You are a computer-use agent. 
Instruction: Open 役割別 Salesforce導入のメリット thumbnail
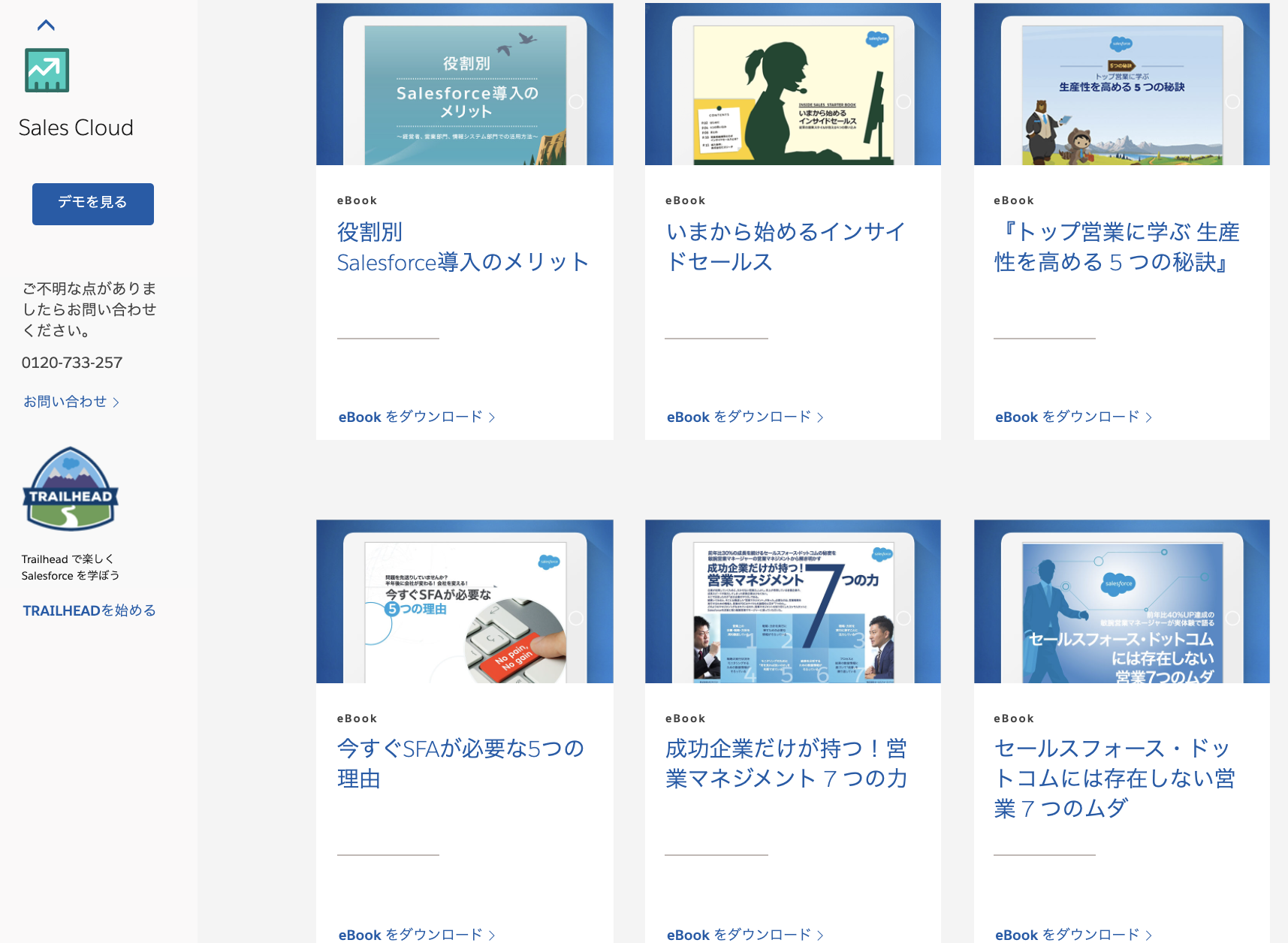click(465, 84)
